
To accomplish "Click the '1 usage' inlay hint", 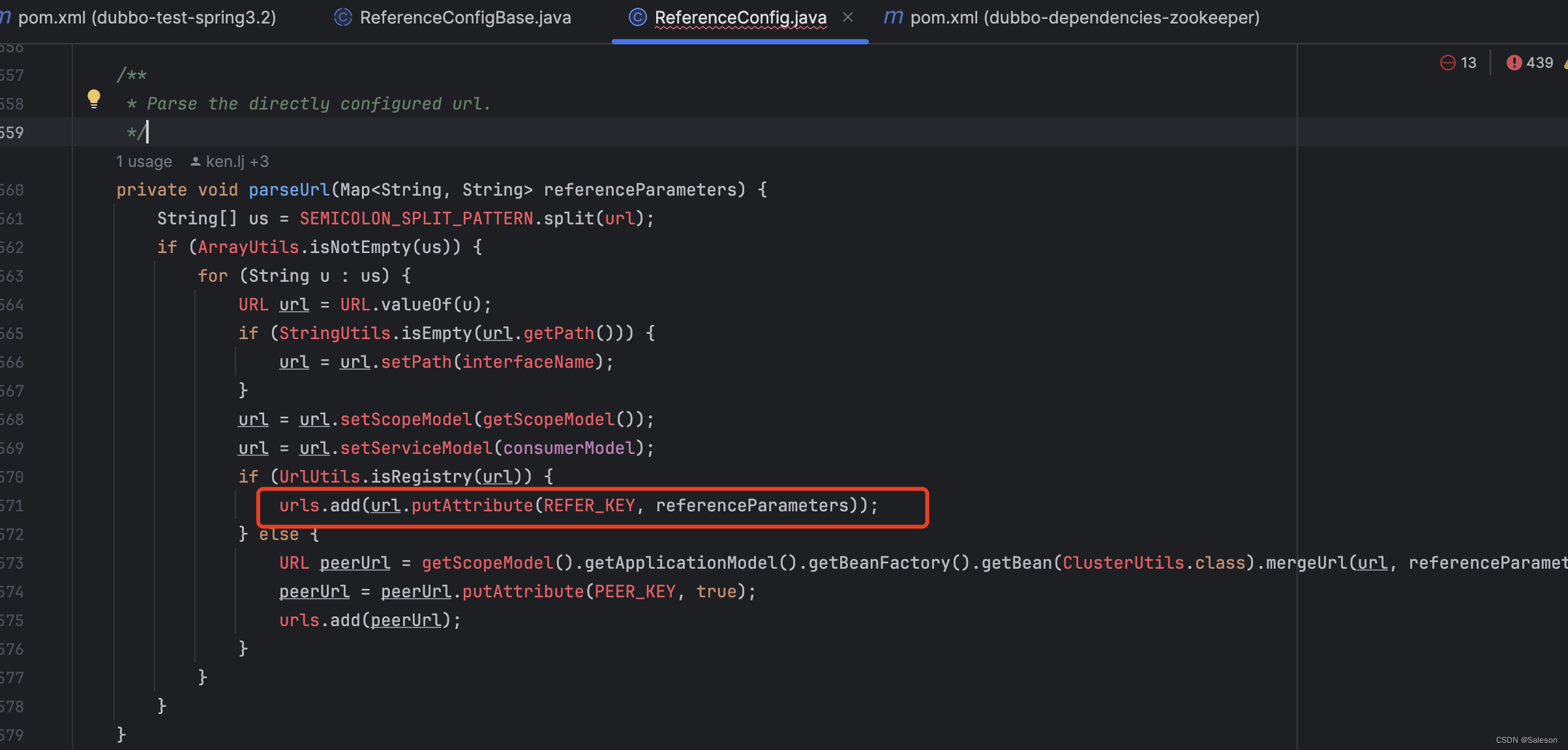I will (144, 162).
